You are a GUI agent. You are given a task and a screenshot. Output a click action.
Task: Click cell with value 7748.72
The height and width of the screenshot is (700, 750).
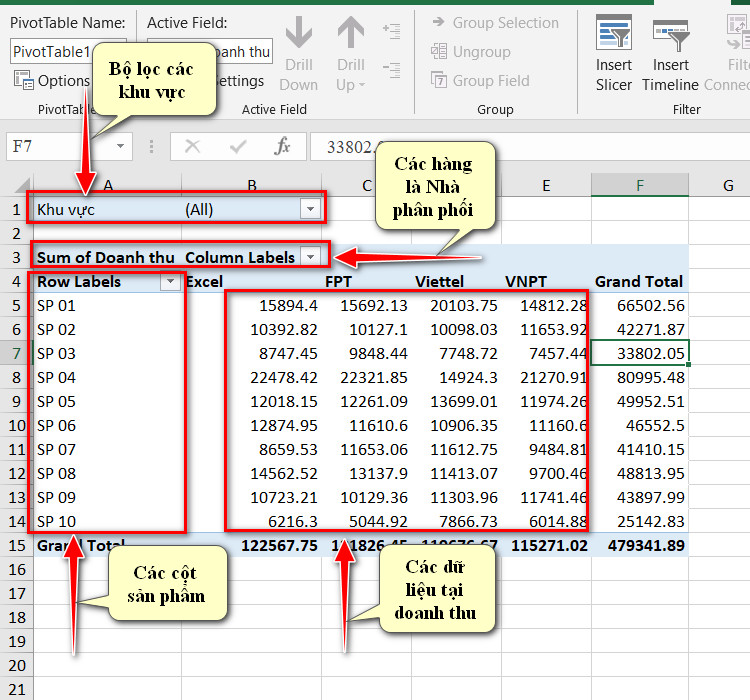(x=456, y=353)
